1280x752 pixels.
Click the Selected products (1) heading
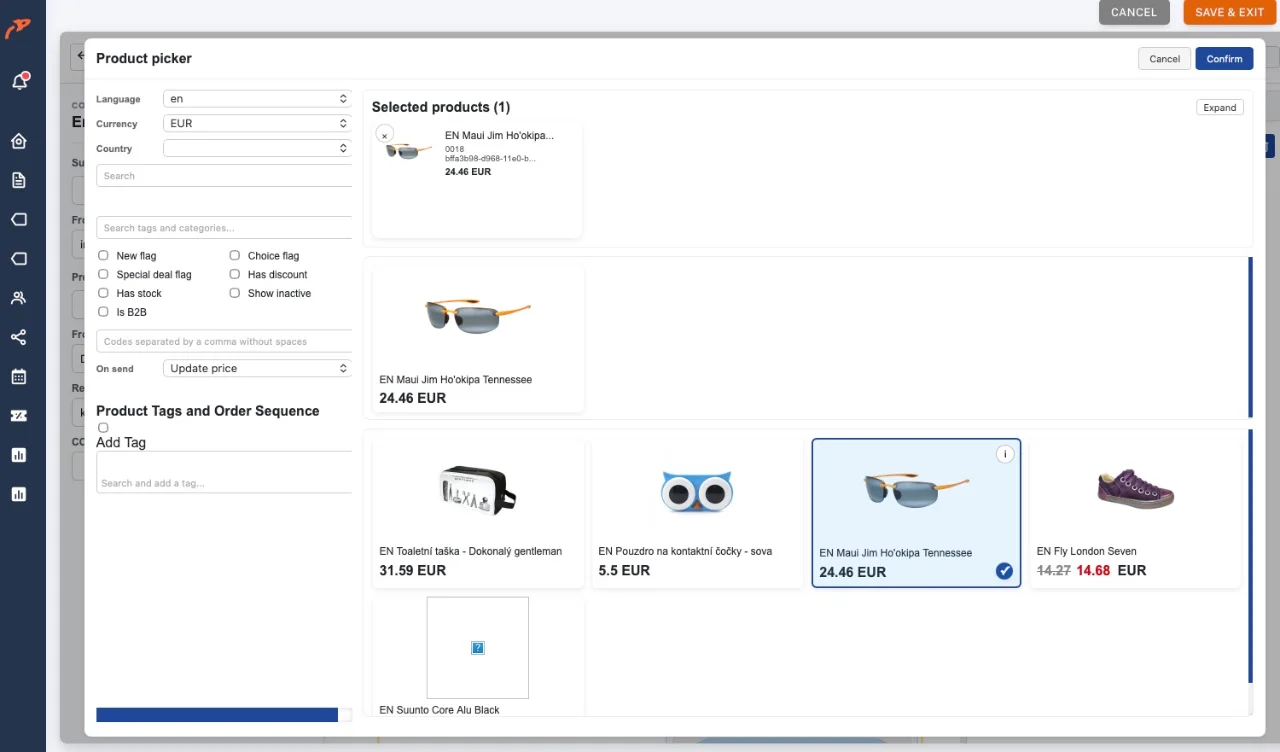tap(441, 107)
